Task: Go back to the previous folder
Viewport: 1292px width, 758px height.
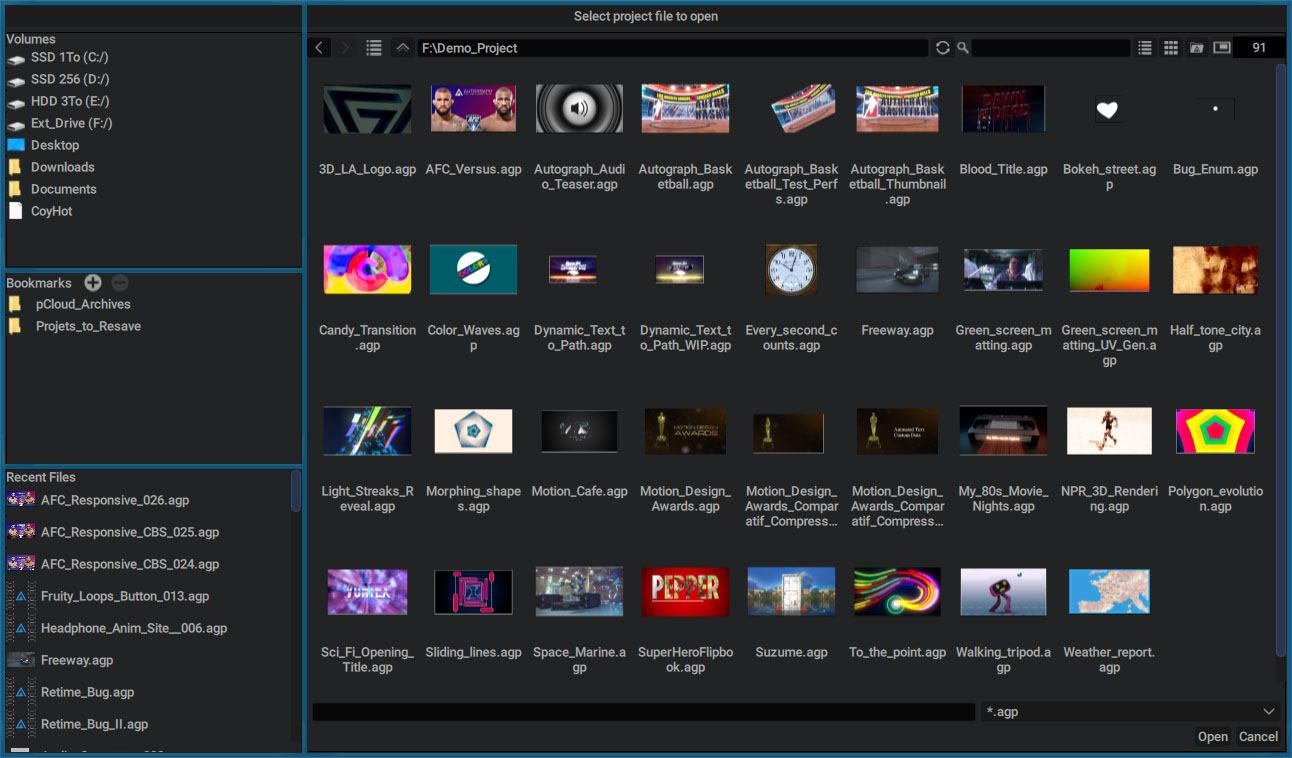Action: tap(319, 48)
